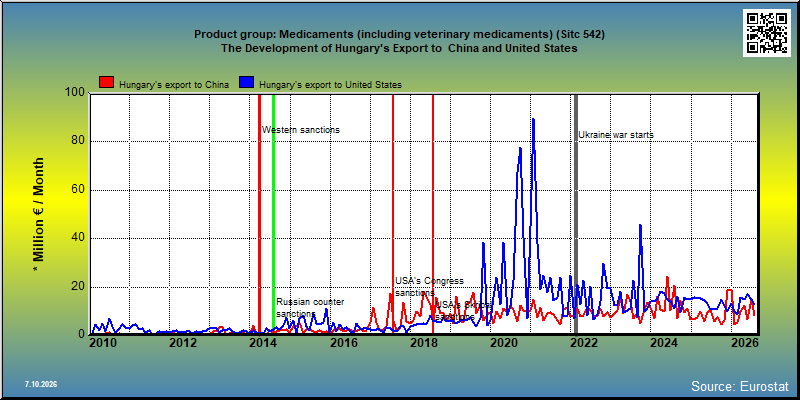
Task: Click the "USA's Congress sanctions" annotation
Action: 429,287
